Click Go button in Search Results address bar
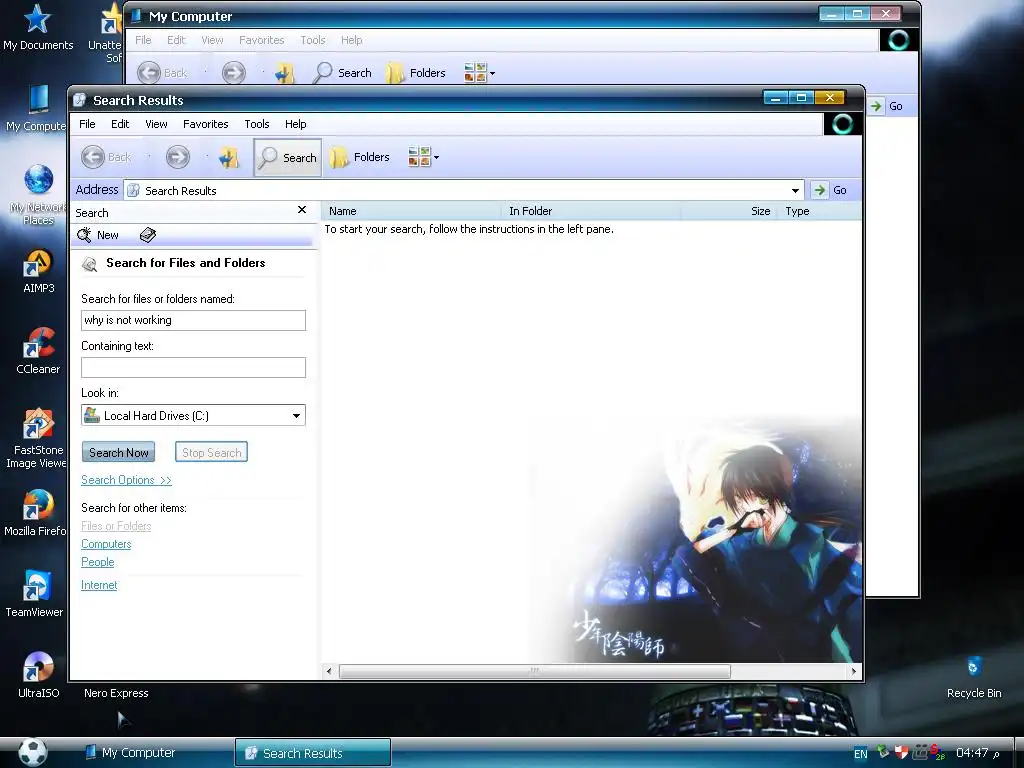1024x768 pixels. point(830,190)
